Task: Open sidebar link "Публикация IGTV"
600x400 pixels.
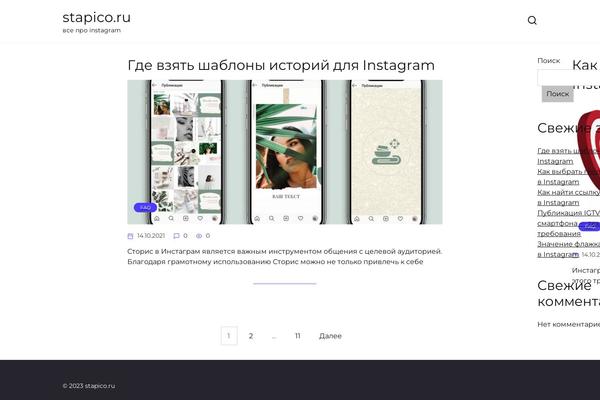Action: coord(569,223)
